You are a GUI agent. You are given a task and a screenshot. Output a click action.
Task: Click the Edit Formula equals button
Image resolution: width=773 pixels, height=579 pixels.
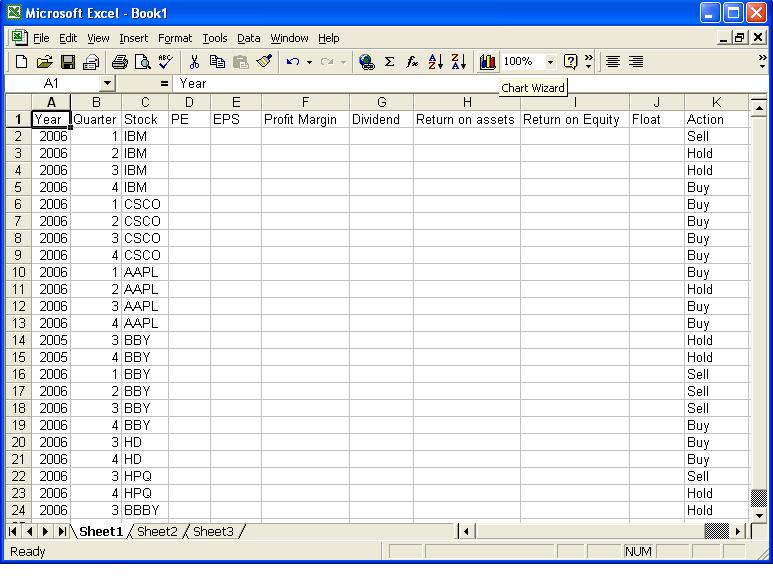click(x=164, y=84)
